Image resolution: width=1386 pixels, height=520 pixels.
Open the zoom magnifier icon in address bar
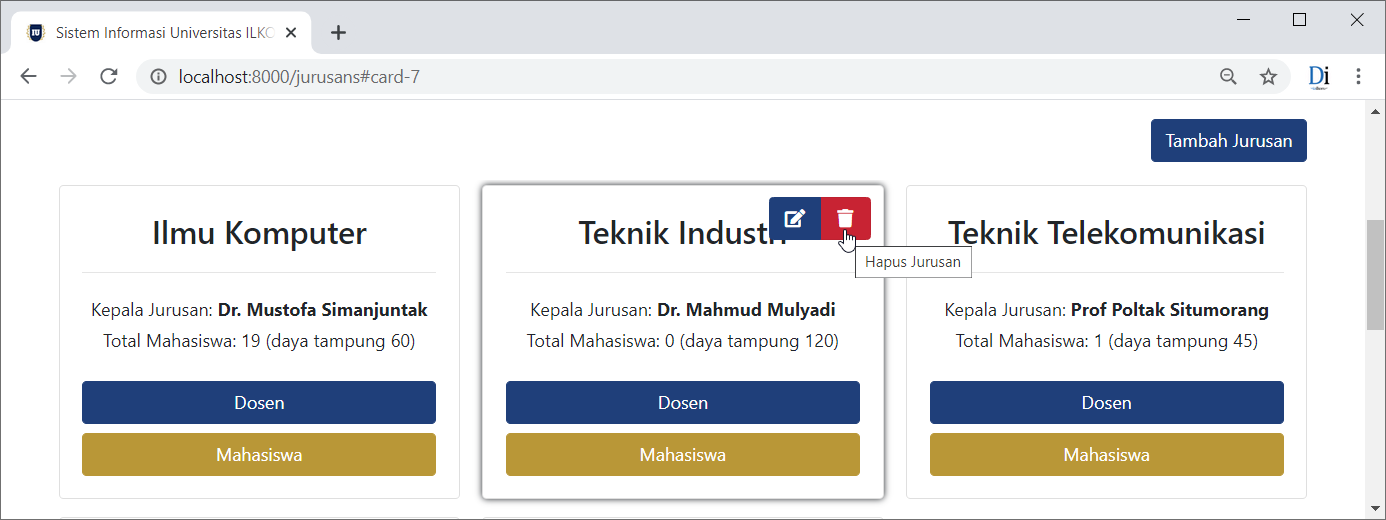1228,76
